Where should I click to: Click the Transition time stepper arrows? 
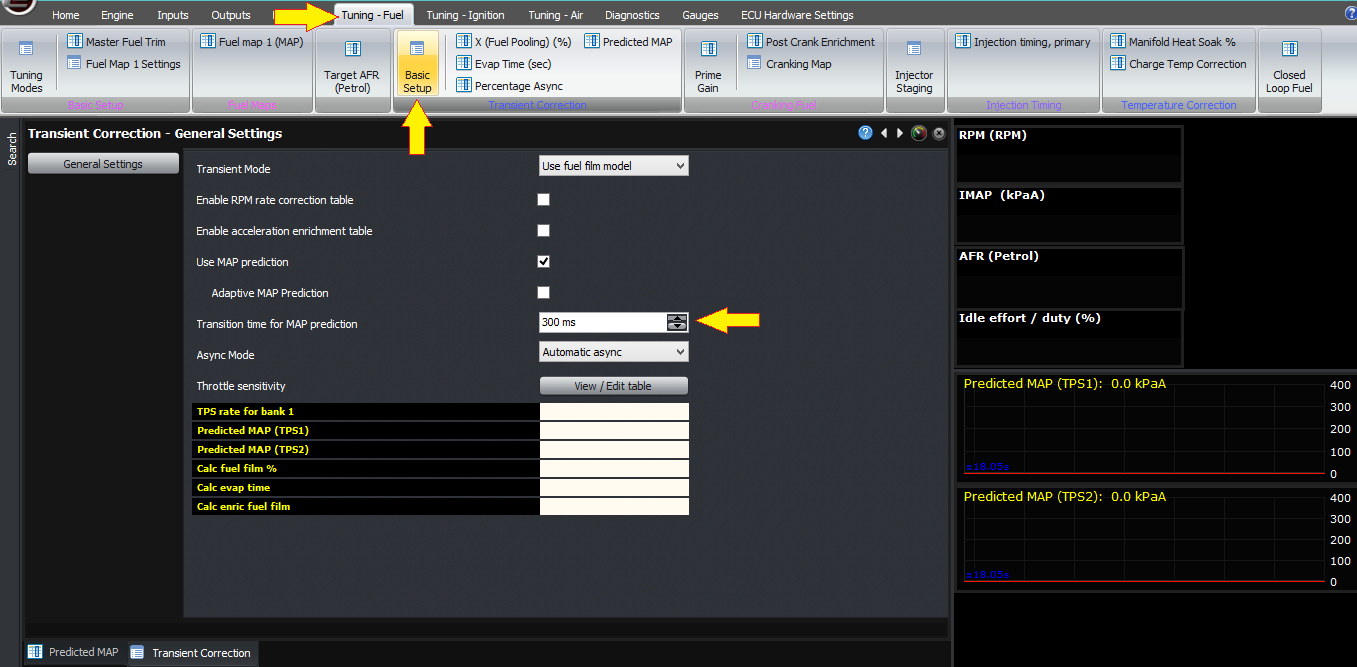pos(677,322)
